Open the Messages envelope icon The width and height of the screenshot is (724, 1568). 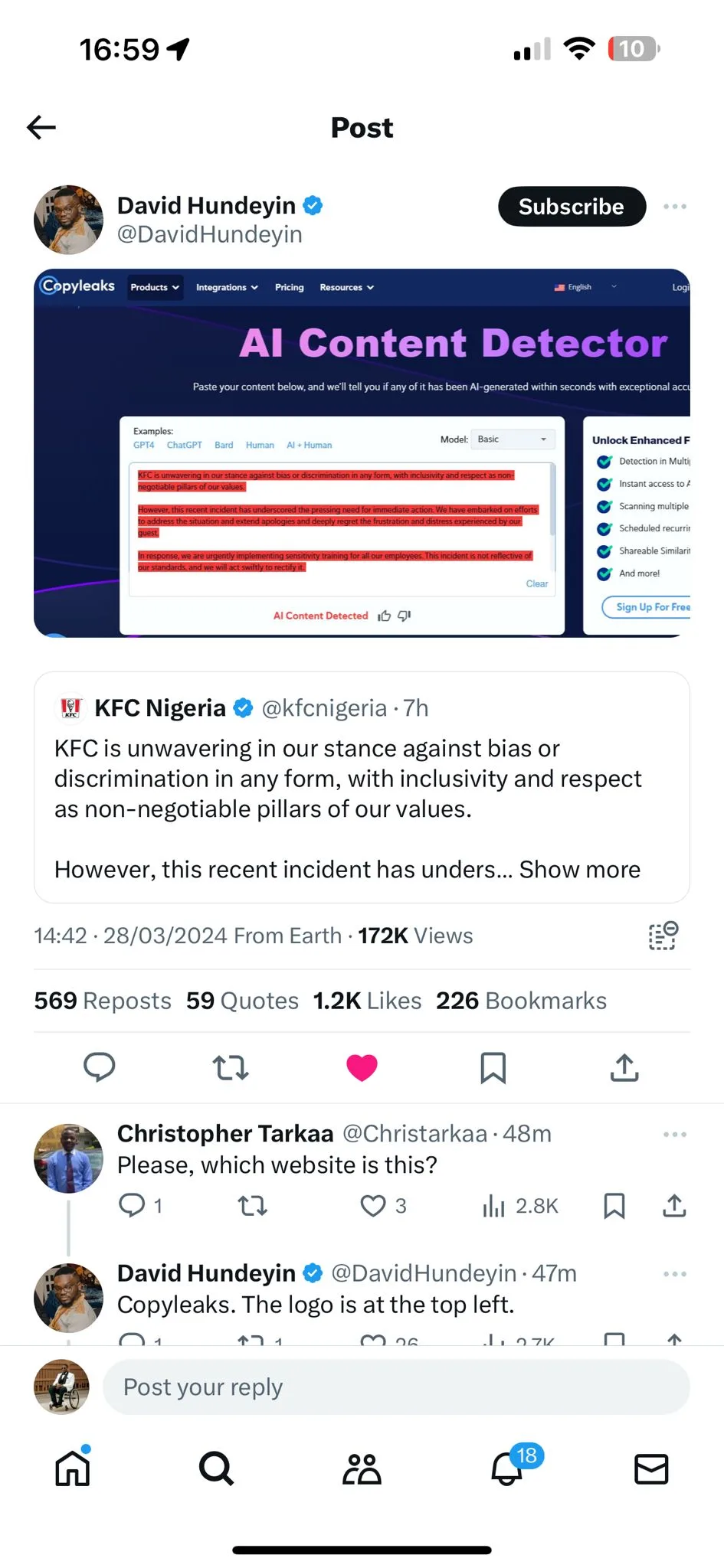651,1468
